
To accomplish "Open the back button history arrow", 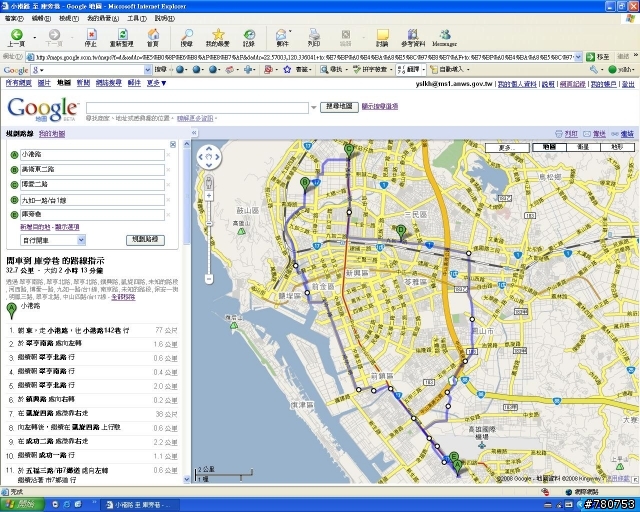I will pyautogui.click(x=35, y=38).
